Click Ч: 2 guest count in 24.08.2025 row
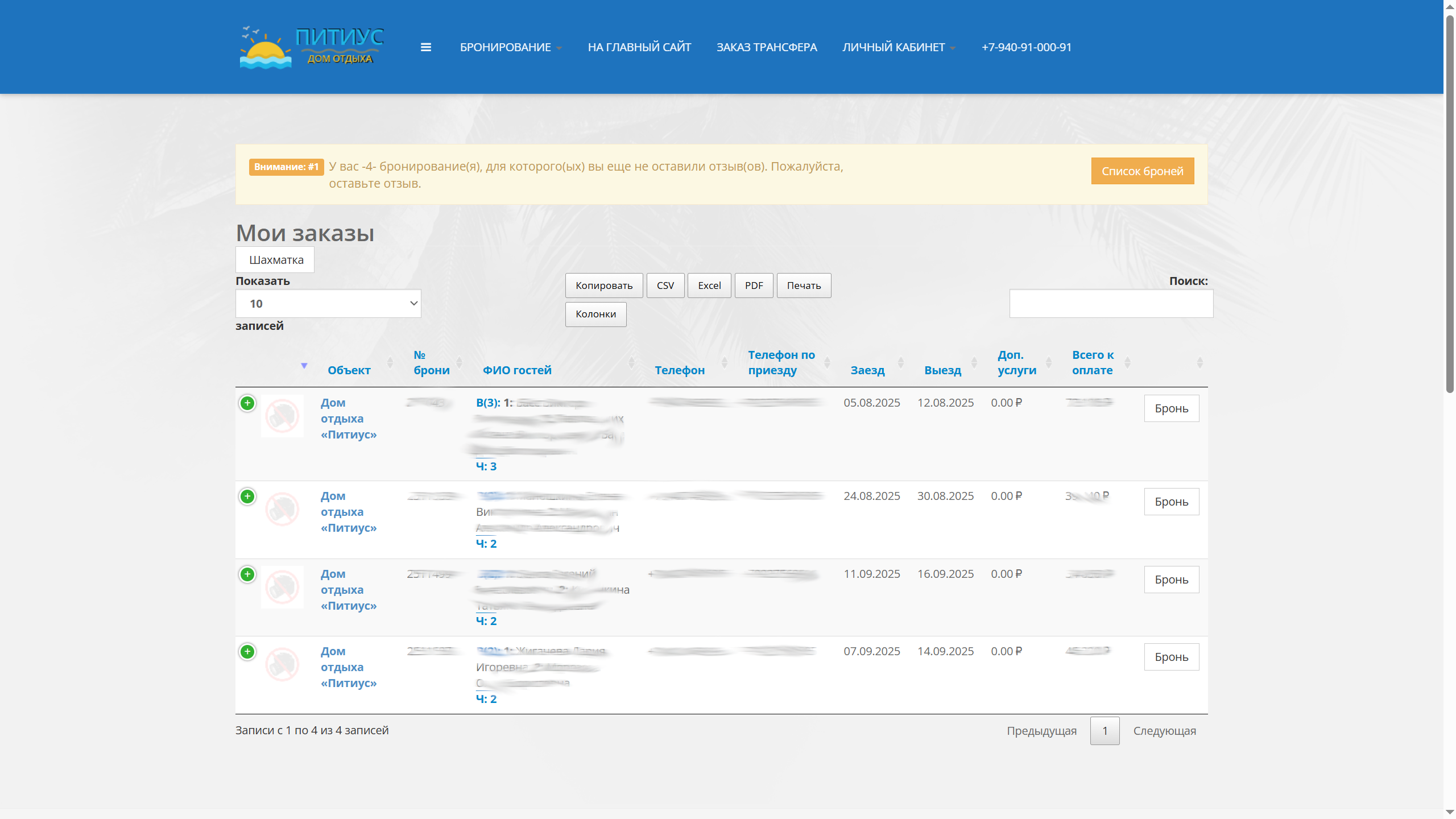 click(x=486, y=544)
